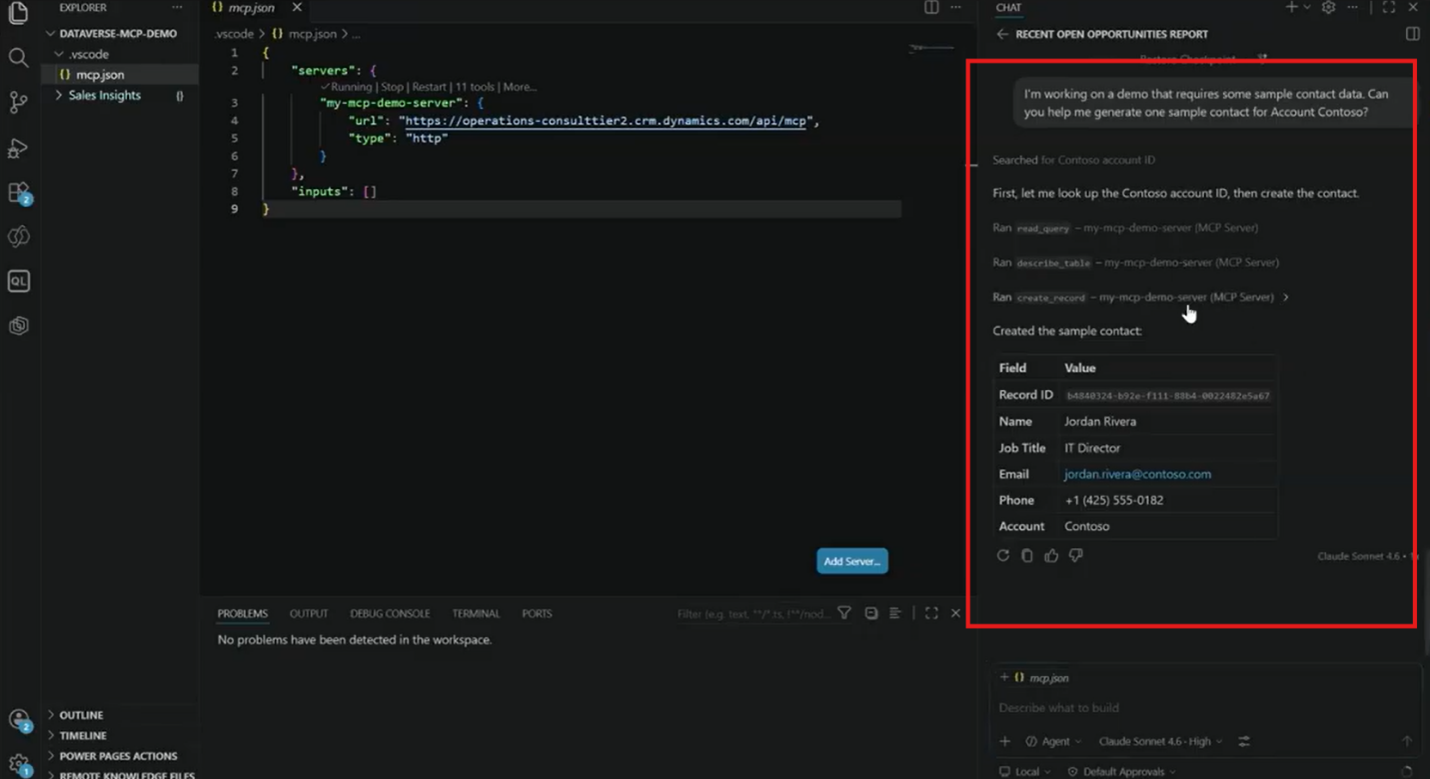This screenshot has width=1430, height=779.
Task: Open chat settings gear icon
Action: click(1328, 8)
